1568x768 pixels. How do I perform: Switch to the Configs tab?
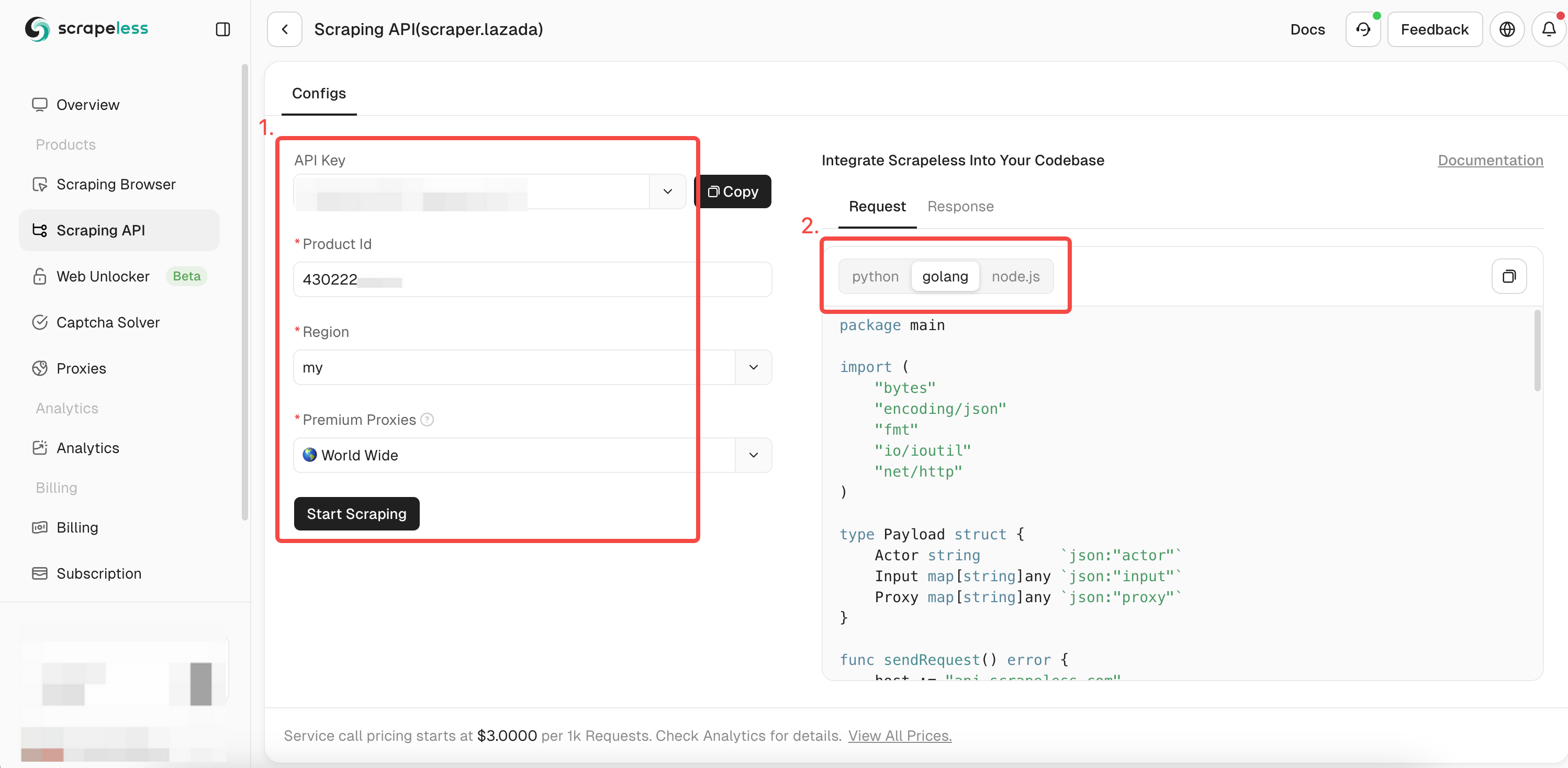[x=319, y=93]
